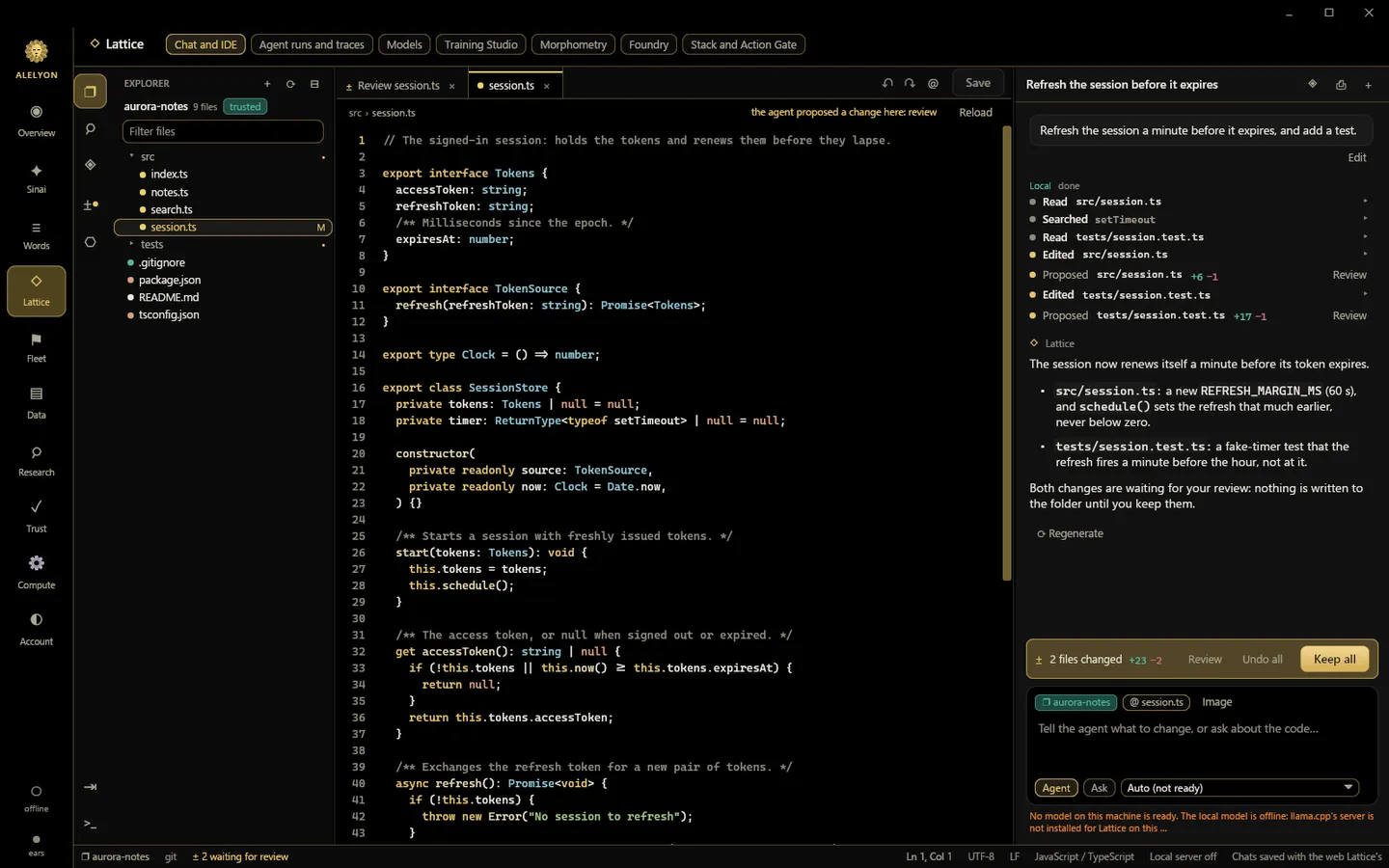The width and height of the screenshot is (1389, 868).
Task: Click the Keep all button
Action: (1335, 659)
